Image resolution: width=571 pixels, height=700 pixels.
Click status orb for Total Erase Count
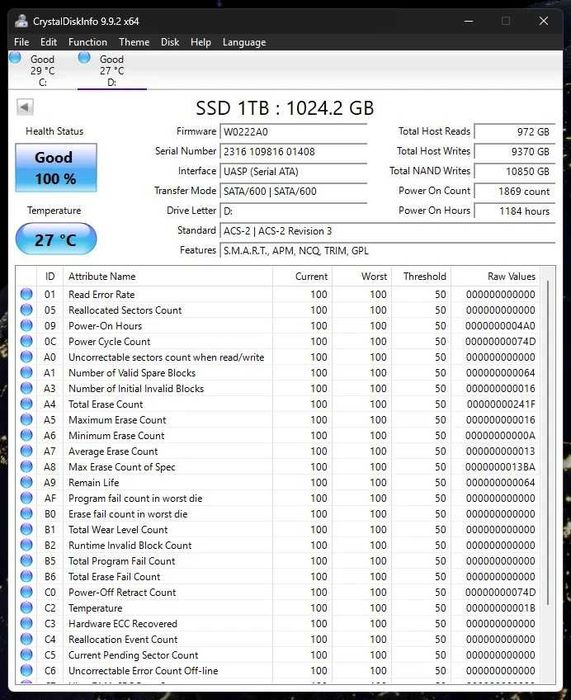tap(26, 404)
